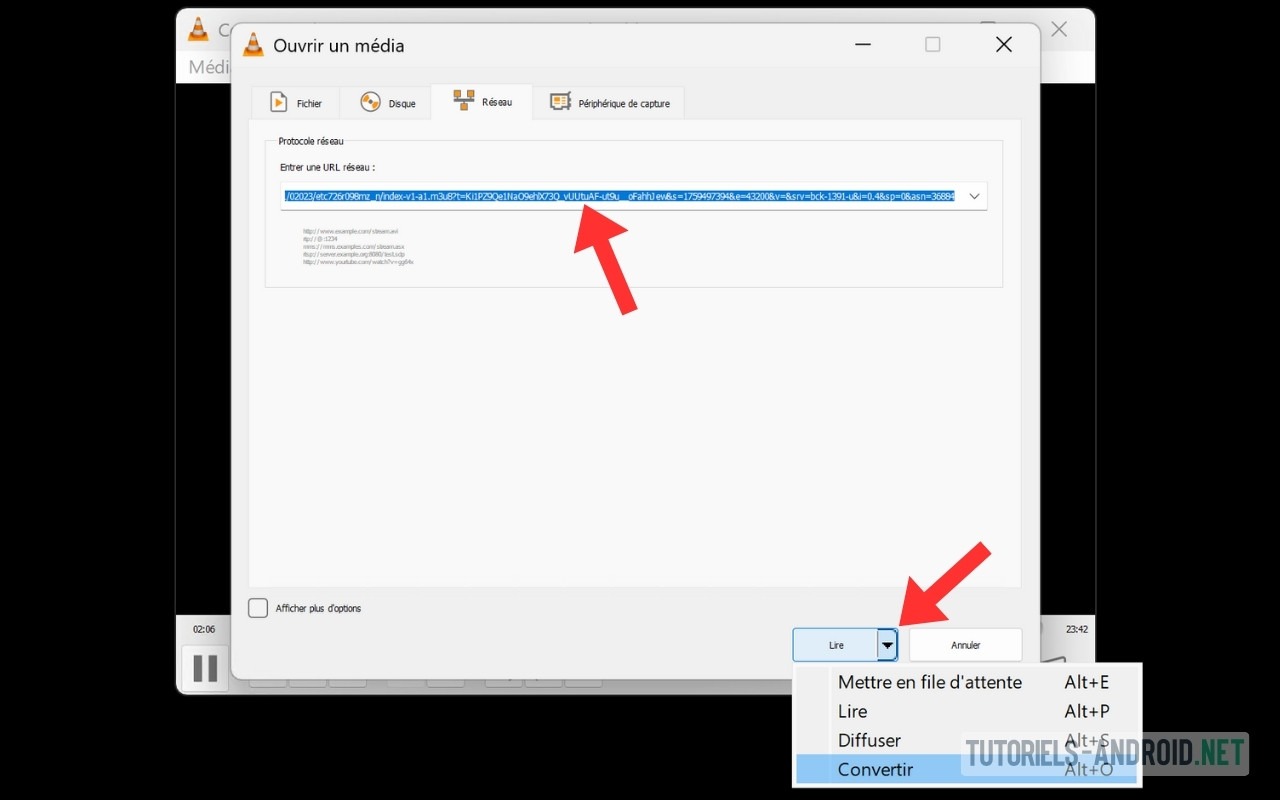This screenshot has height=800, width=1280.
Task: Pause playback in the VLC main window
Action: coord(205,668)
